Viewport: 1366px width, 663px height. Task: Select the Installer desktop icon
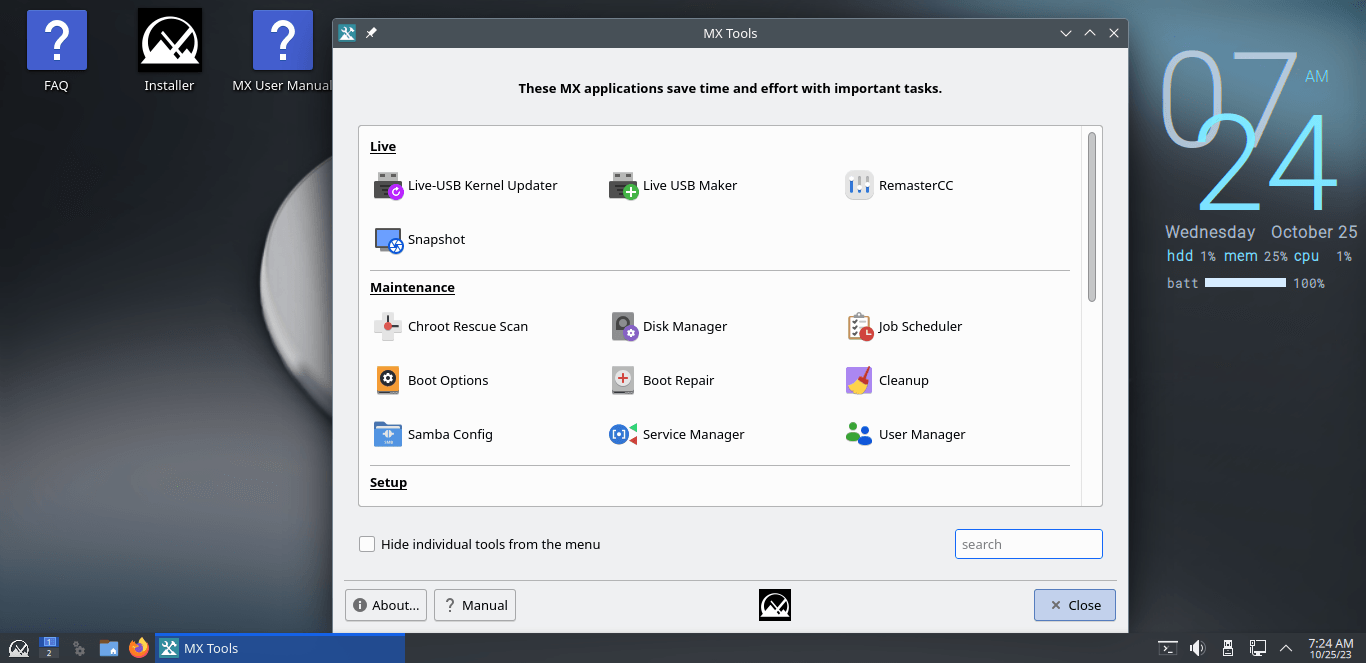click(169, 51)
